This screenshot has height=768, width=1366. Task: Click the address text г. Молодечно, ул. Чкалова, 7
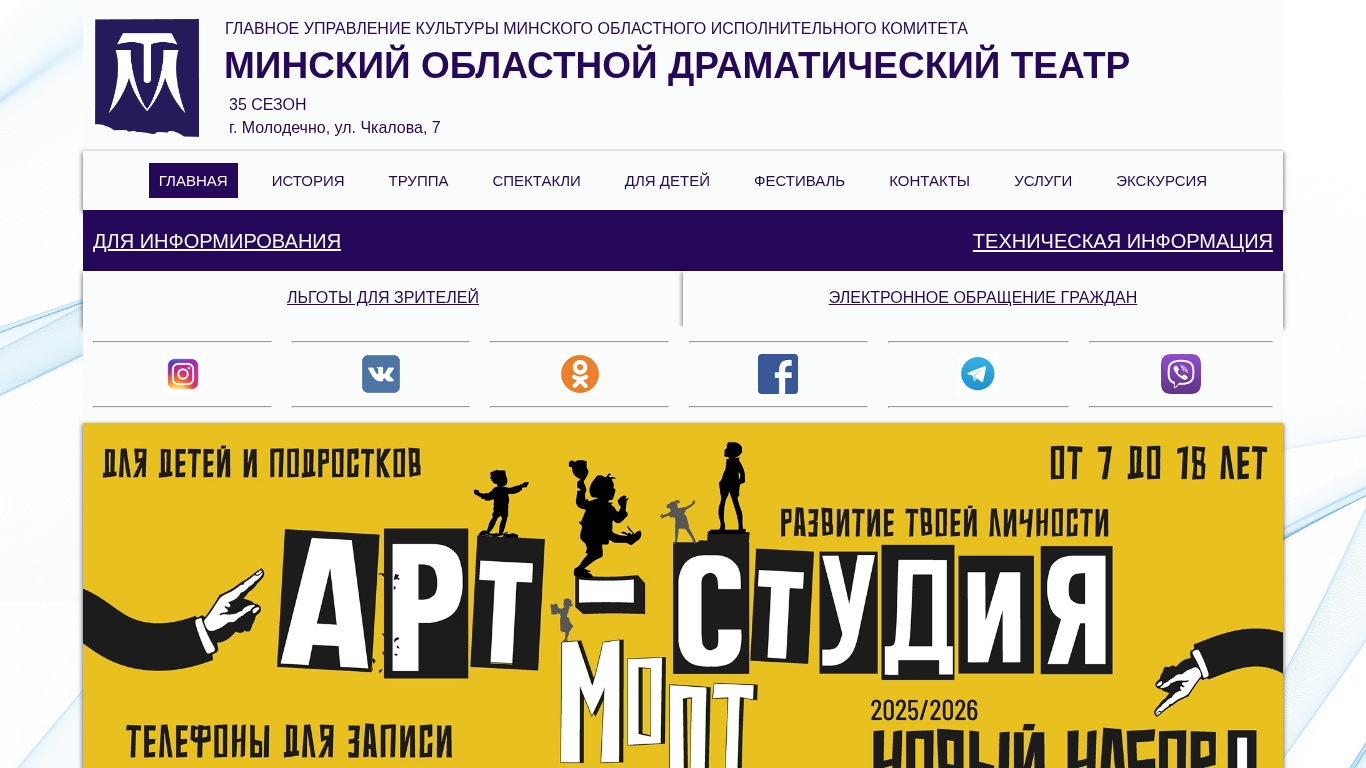pos(335,128)
